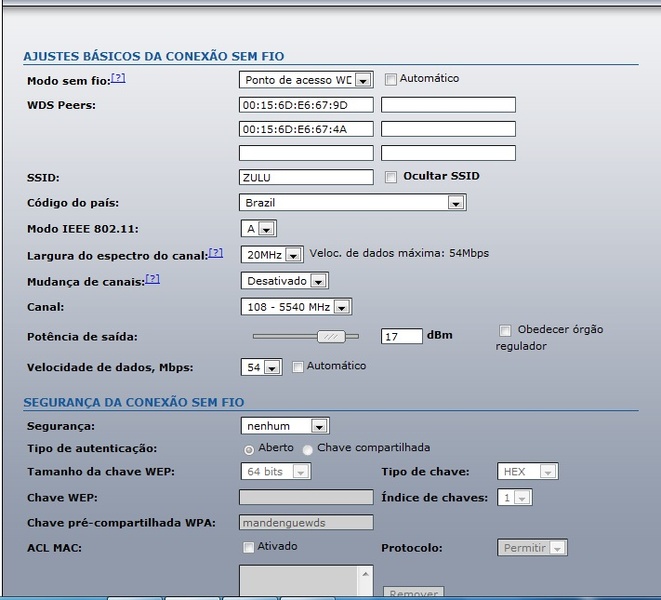Open Canal dropdown showing 108 - 5540 MHz
661x600 pixels.
[296, 307]
